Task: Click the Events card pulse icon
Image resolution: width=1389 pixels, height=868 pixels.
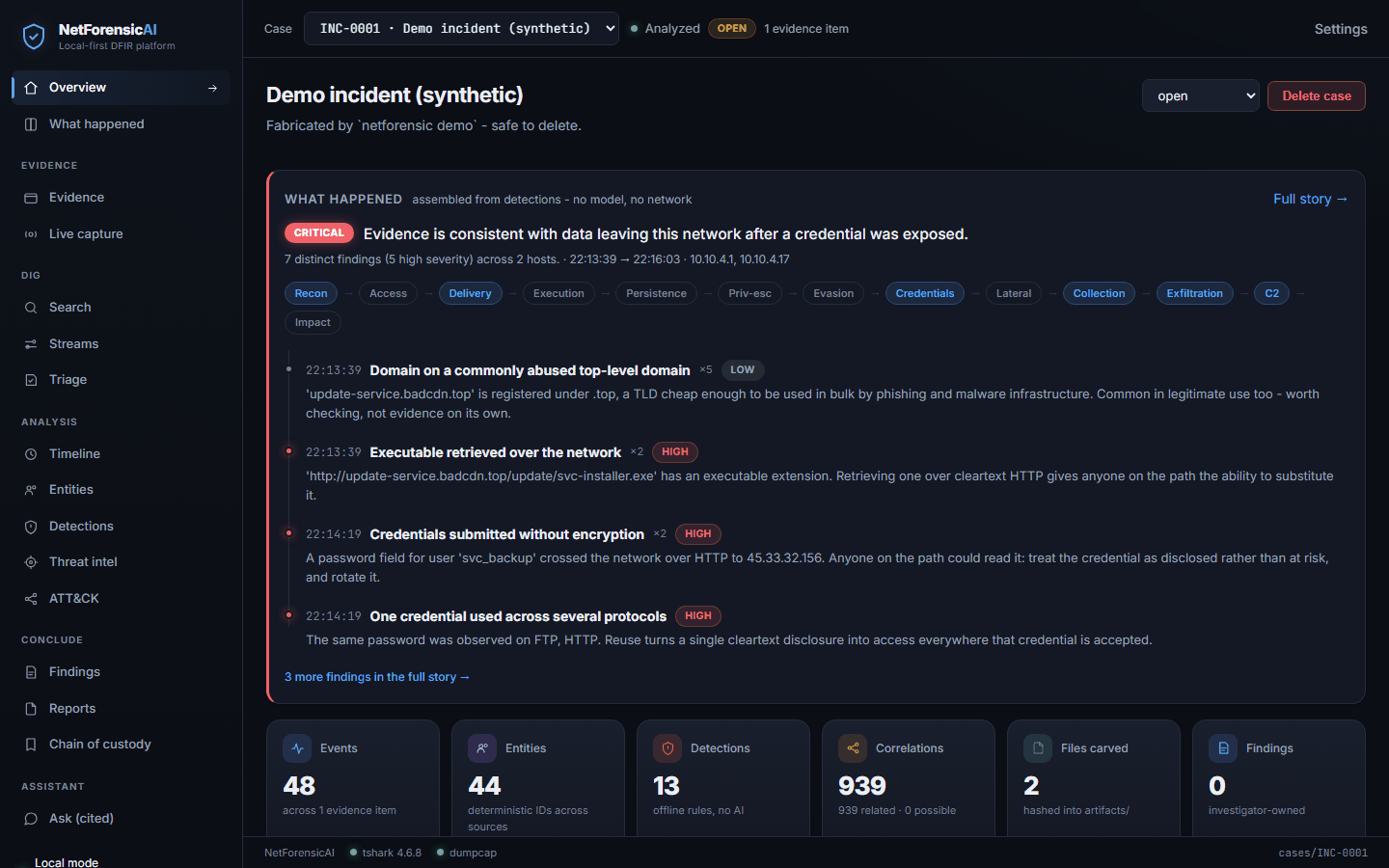Action: coord(297,748)
